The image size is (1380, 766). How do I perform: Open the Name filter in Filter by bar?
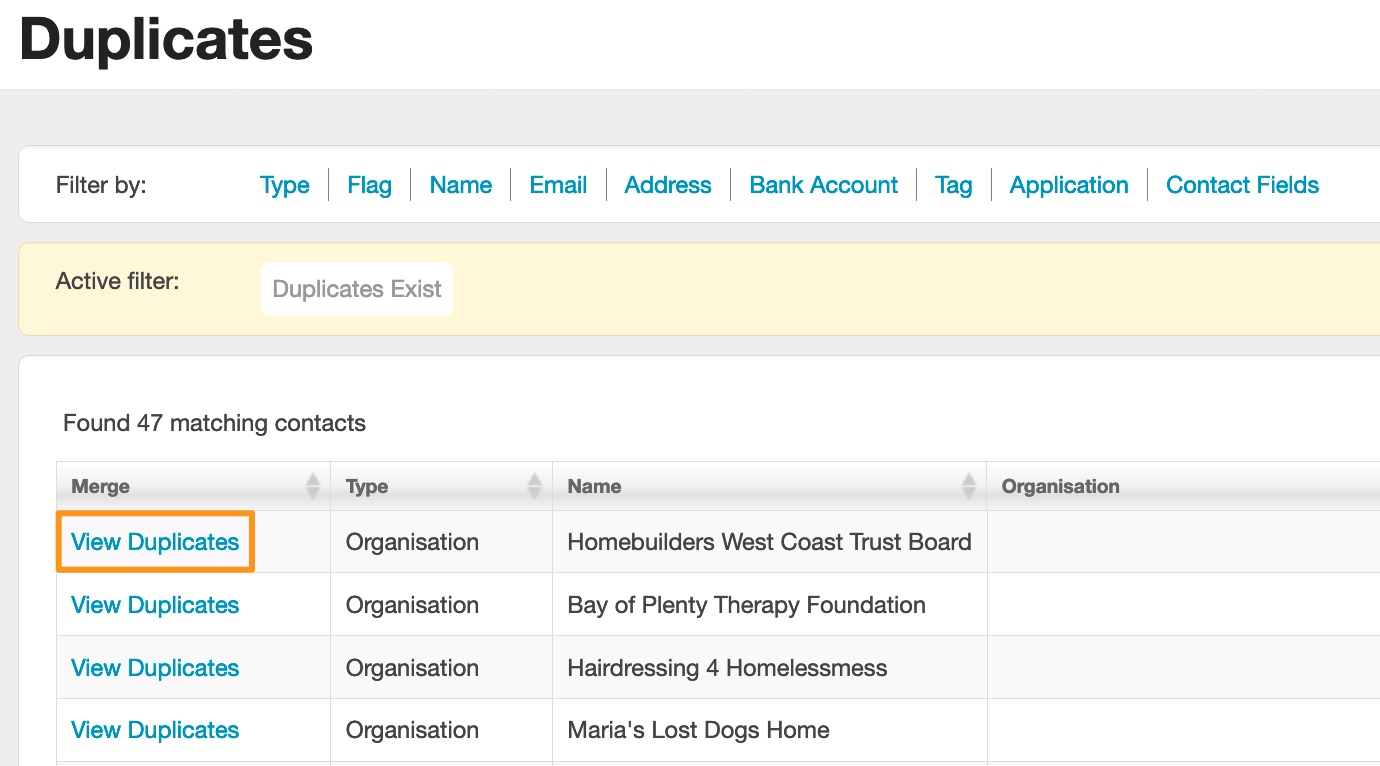click(x=460, y=185)
